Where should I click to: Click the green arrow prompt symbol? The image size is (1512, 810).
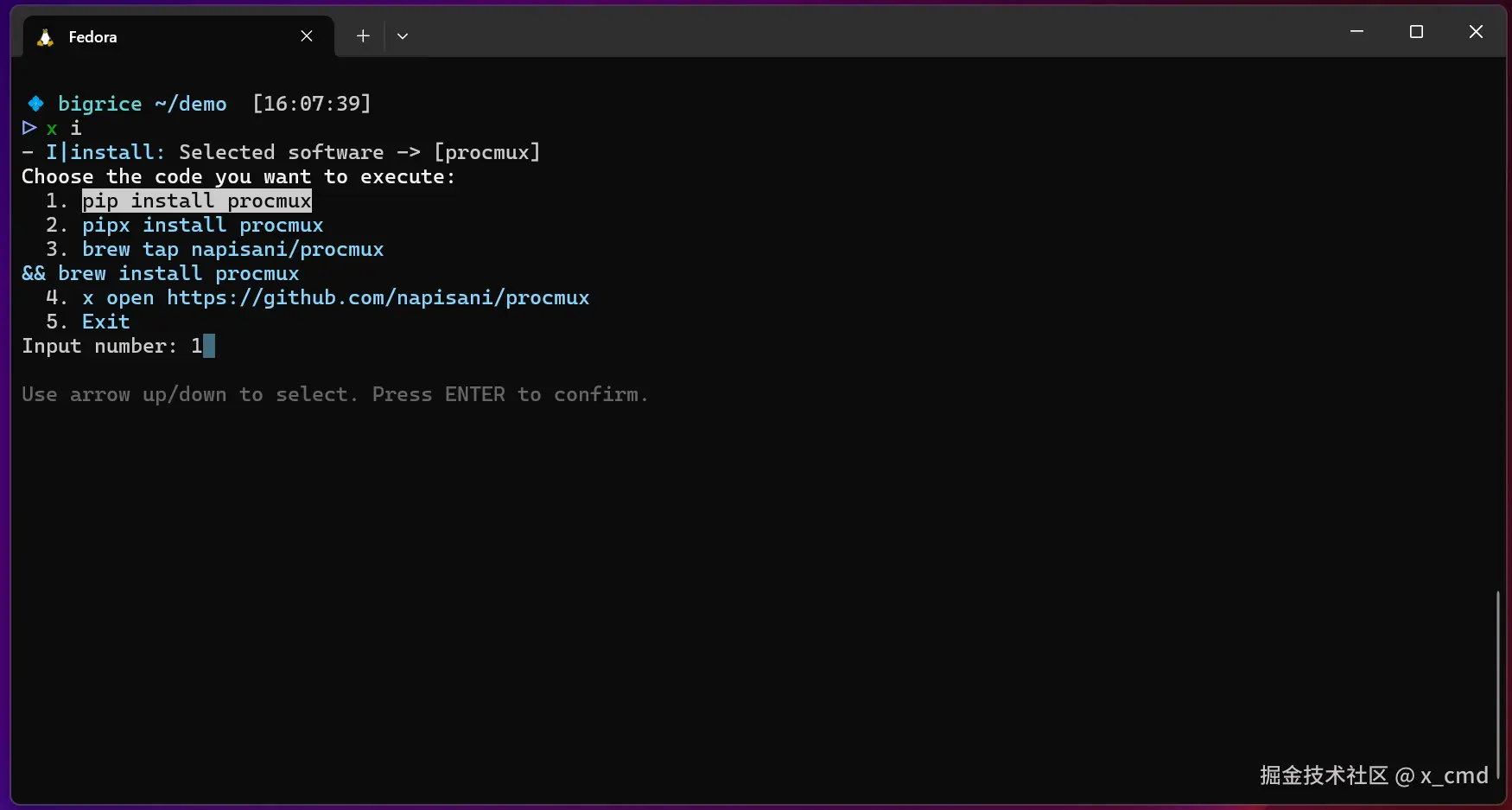tap(29, 128)
